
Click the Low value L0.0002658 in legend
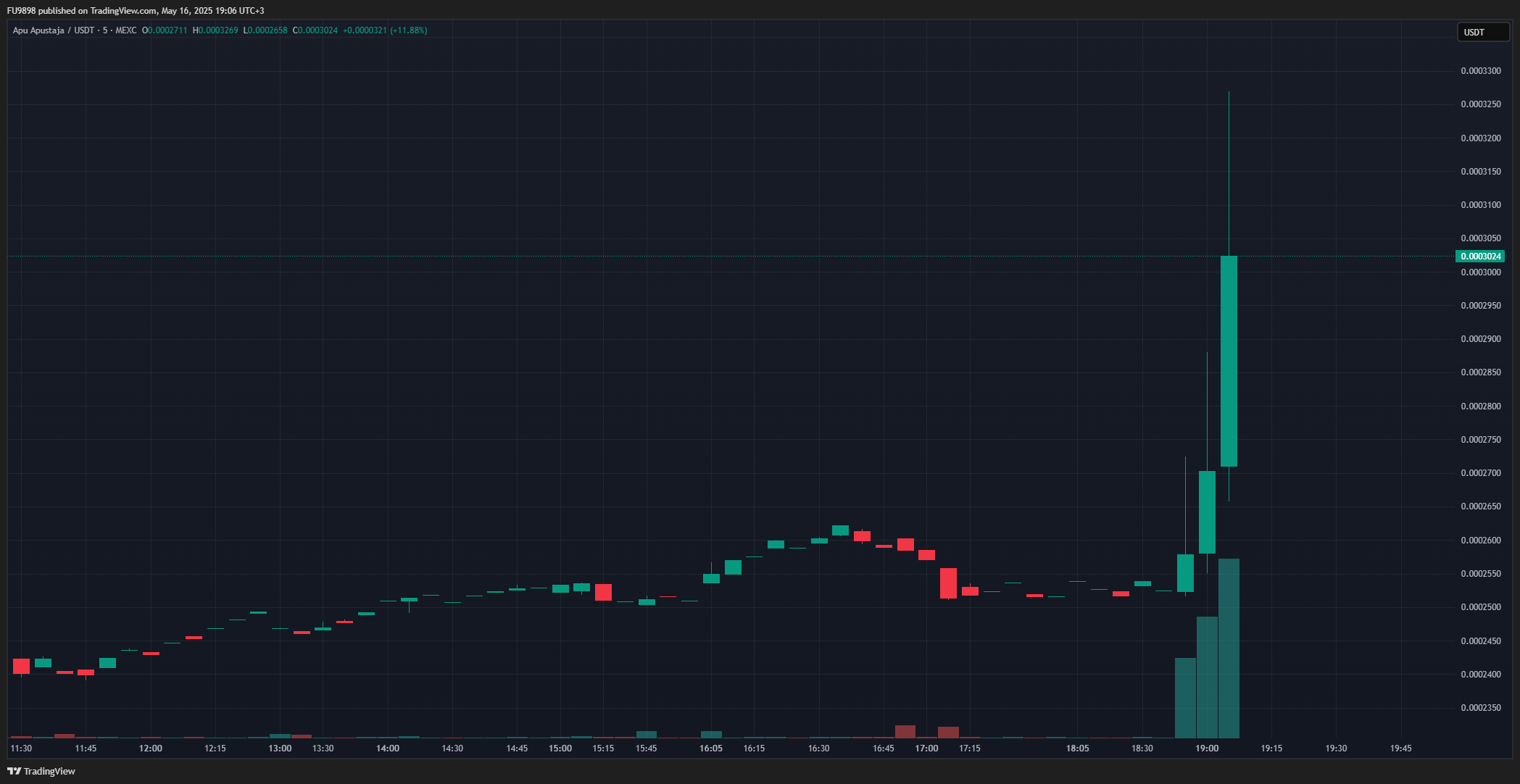tap(265, 30)
